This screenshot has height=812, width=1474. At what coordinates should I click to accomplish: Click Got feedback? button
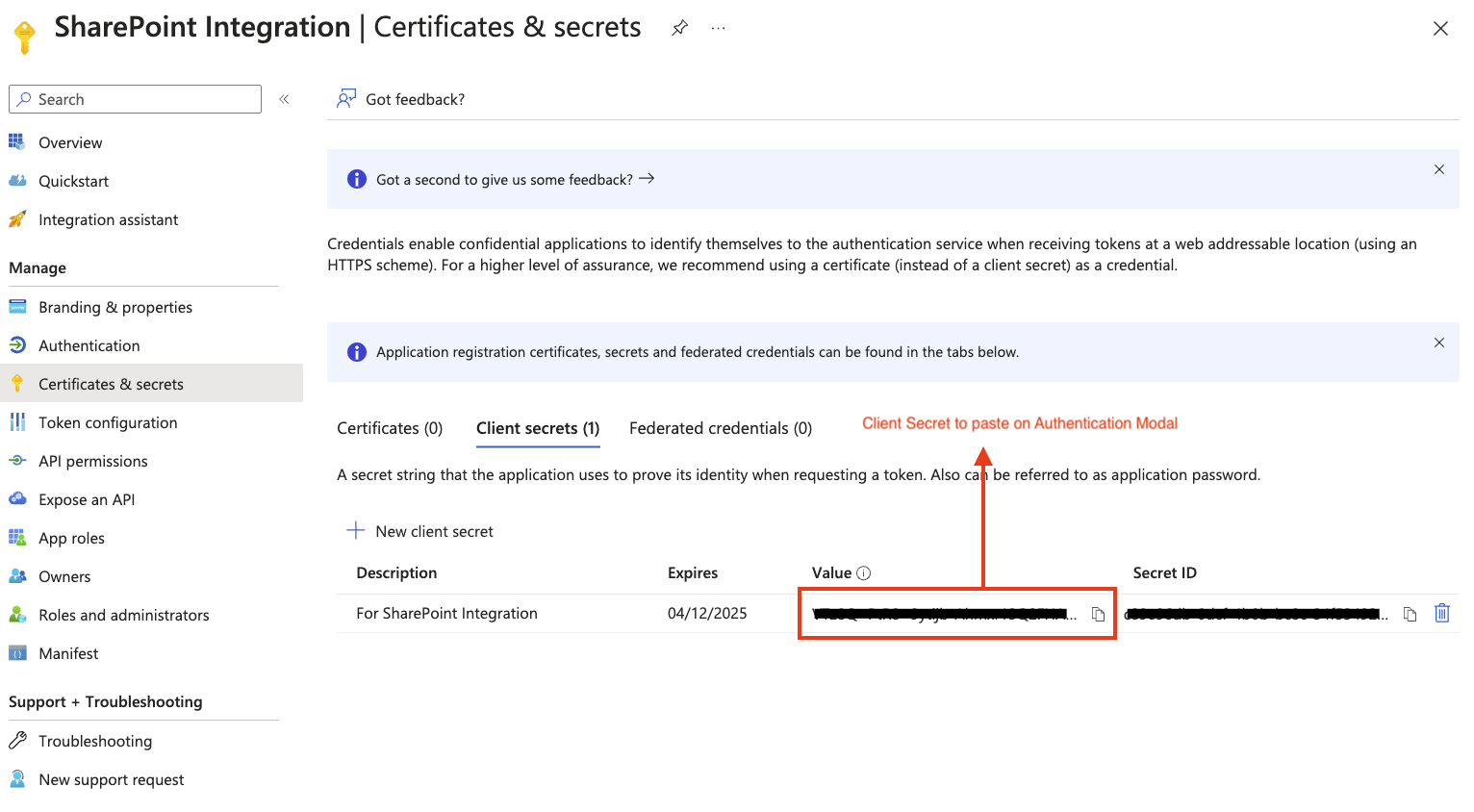coord(401,99)
